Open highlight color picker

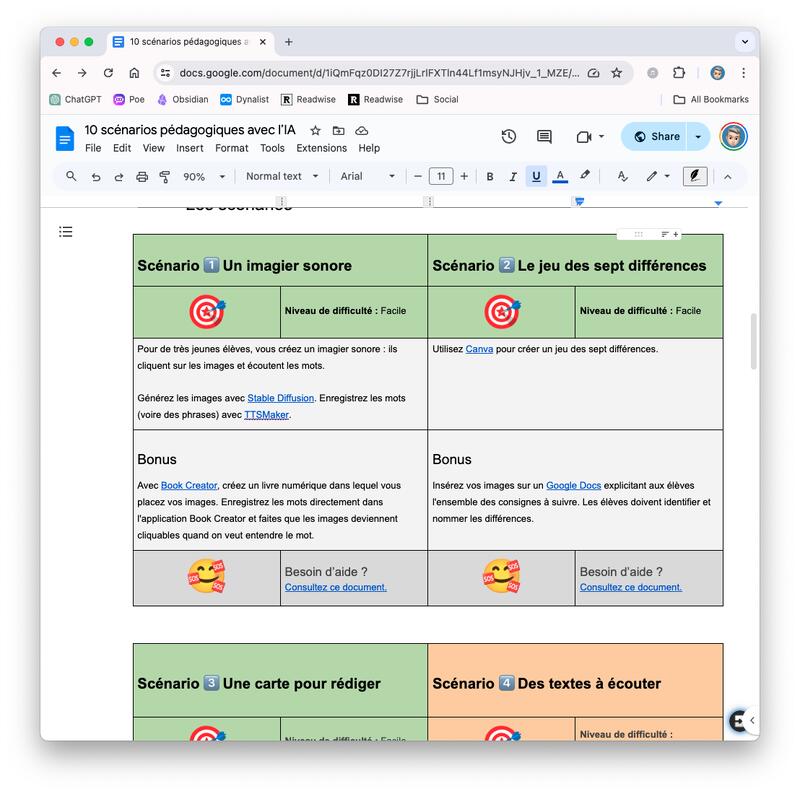click(x=585, y=176)
